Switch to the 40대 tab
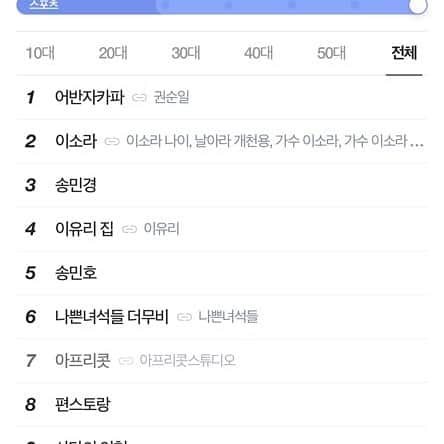 pos(259,53)
